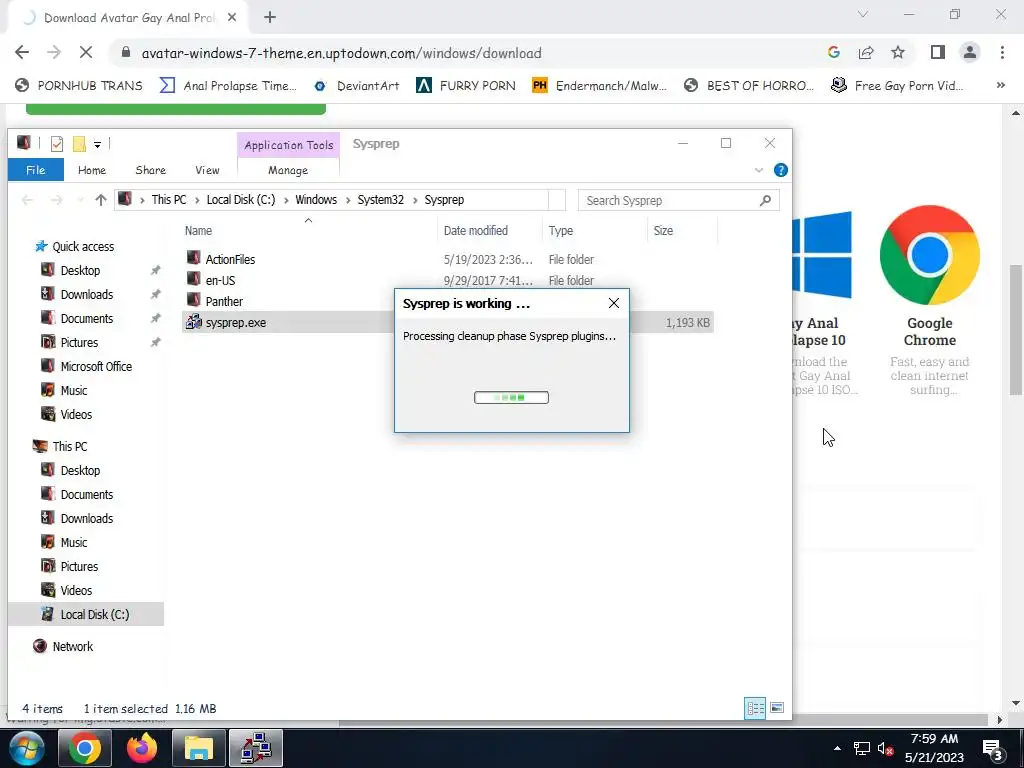Open the DeviantArt bookmark
The height and width of the screenshot is (768, 1024).
click(357, 86)
